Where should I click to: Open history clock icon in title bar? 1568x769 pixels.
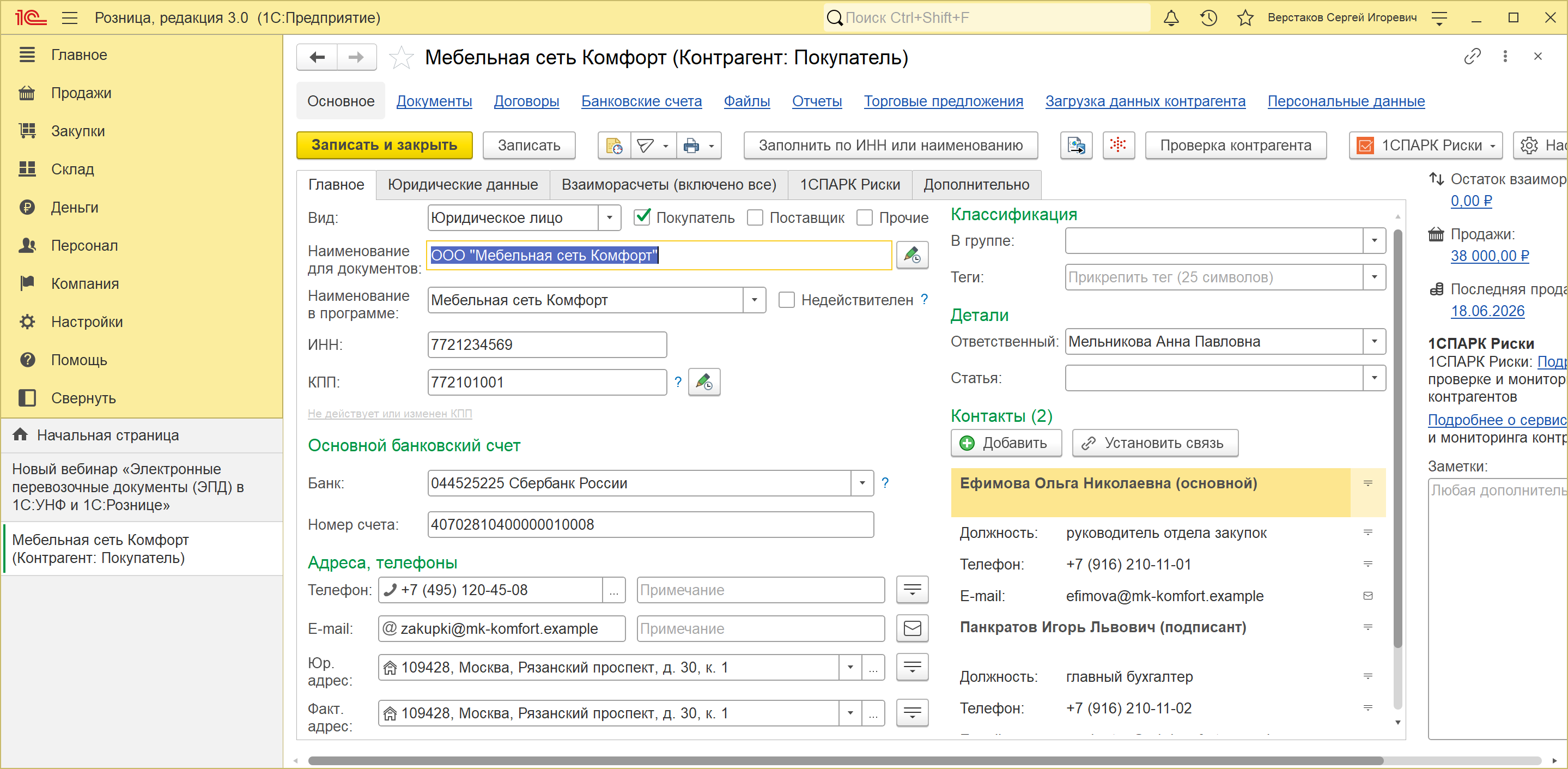[x=1208, y=17]
